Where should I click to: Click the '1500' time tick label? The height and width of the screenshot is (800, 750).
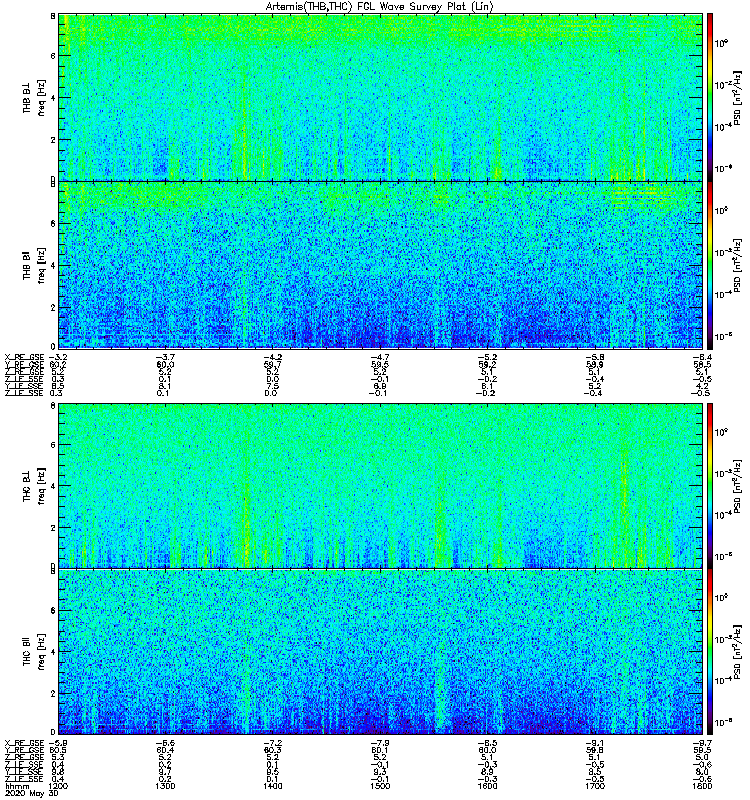pyautogui.click(x=380, y=786)
